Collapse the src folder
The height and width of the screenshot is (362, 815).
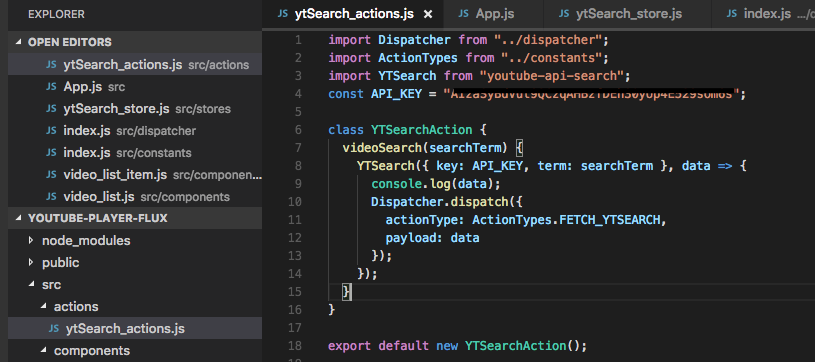[x=31, y=285]
